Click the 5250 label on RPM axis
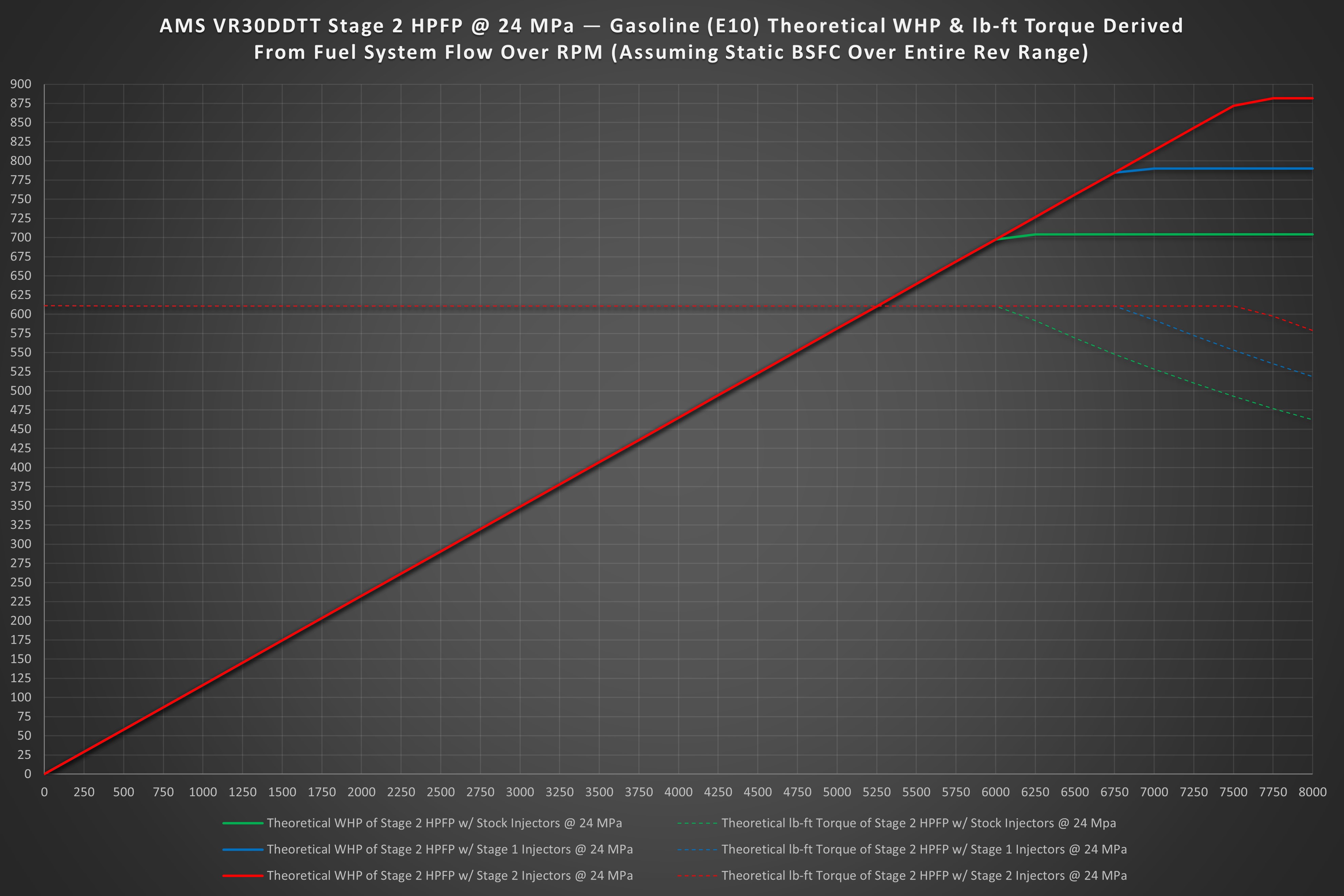1344x896 pixels. (x=877, y=792)
